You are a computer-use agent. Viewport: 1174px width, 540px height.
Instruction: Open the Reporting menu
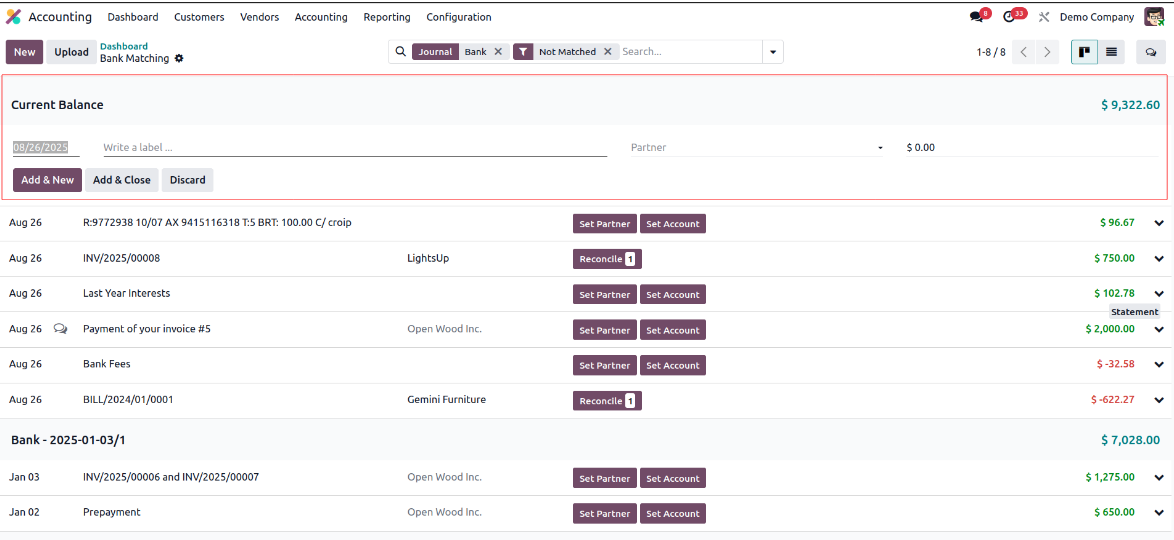386,17
